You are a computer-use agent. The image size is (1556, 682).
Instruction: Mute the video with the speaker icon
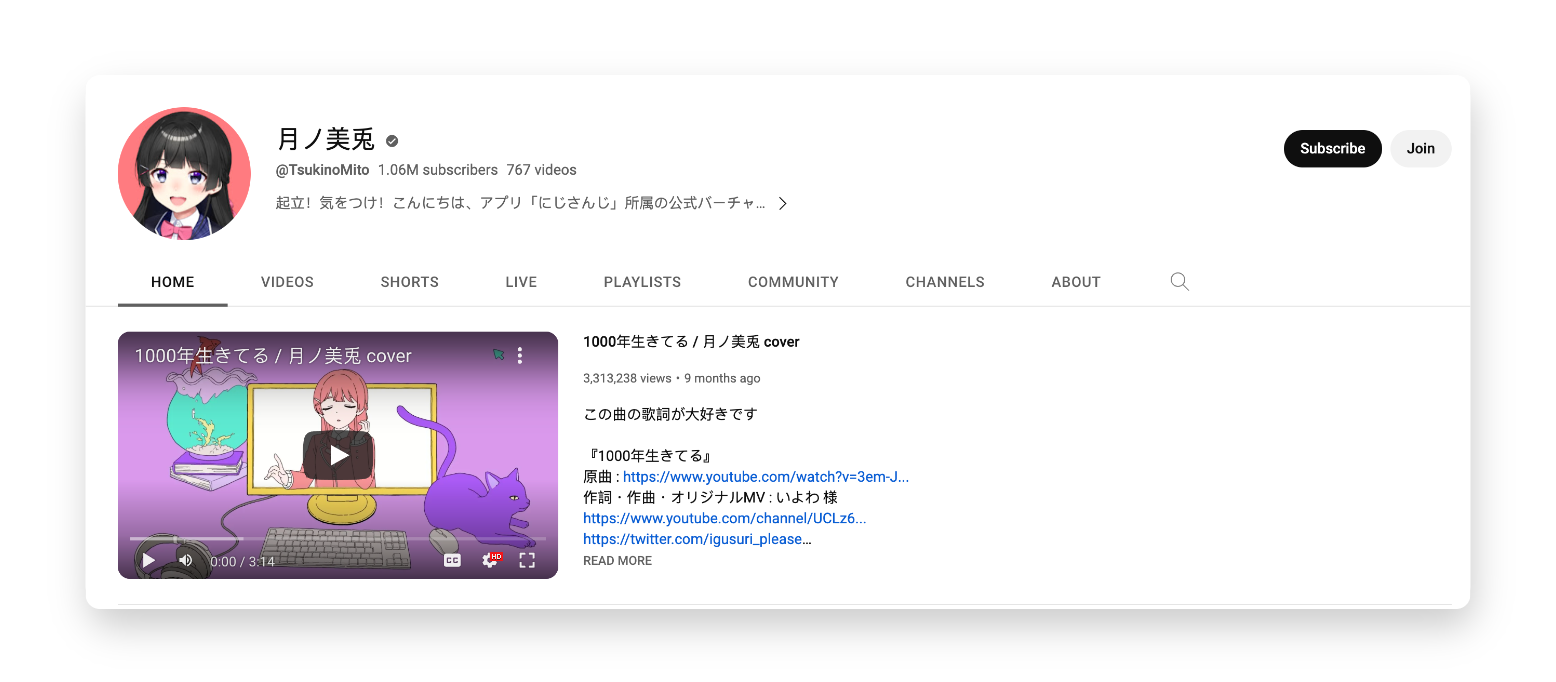pyautogui.click(x=185, y=560)
